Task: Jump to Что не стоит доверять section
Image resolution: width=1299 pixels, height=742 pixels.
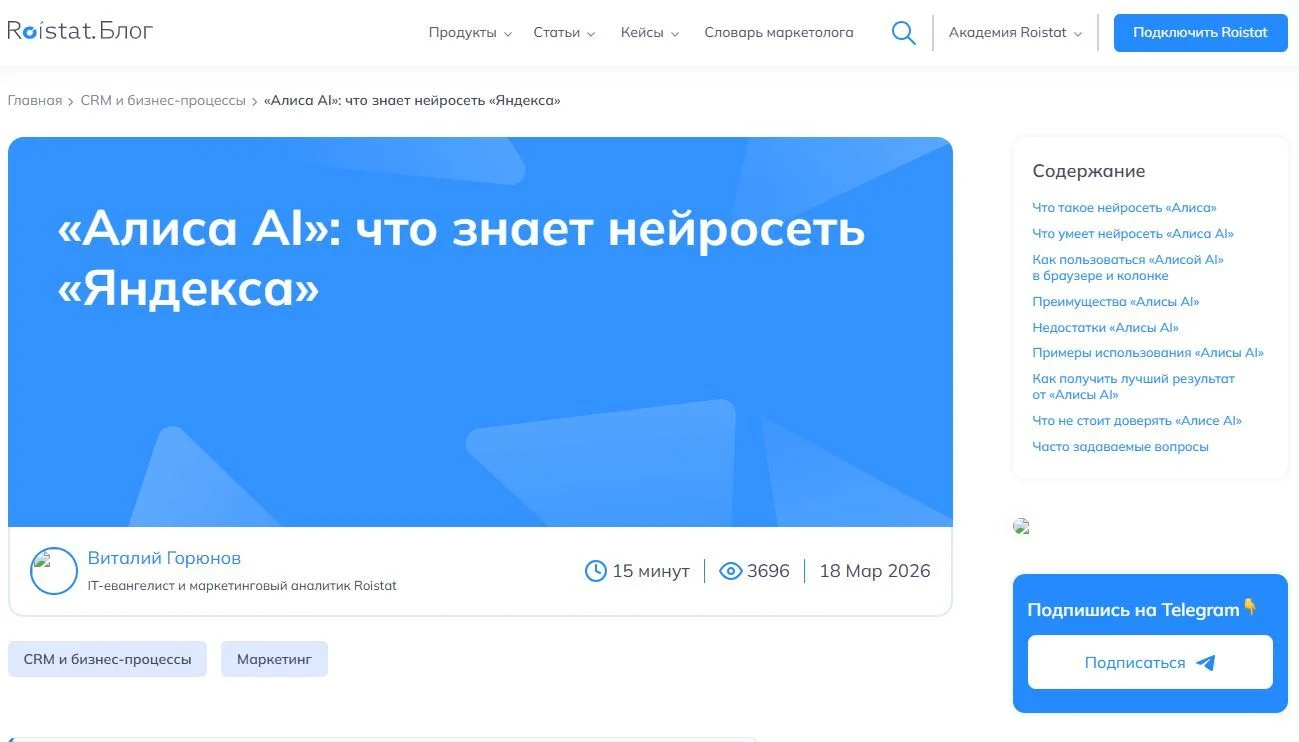Action: click(1137, 421)
